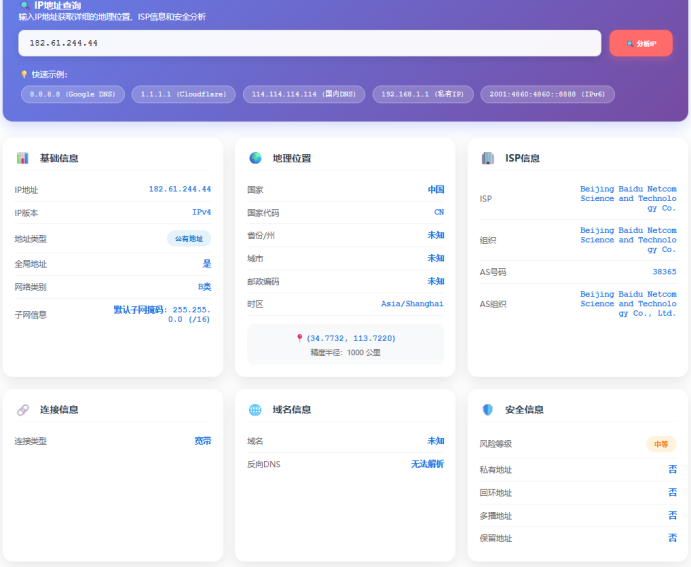Viewport: 691px width, 567px height.
Task: Pick the 2001:4860:4860::8888 IPv6 example
Action: (547, 94)
